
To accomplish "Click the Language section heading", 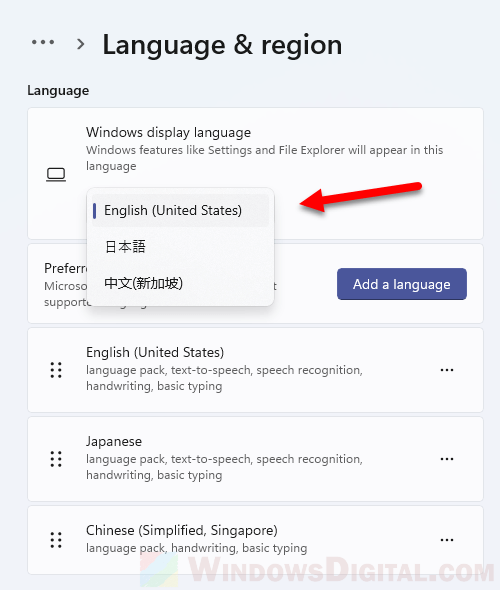I will [58, 91].
